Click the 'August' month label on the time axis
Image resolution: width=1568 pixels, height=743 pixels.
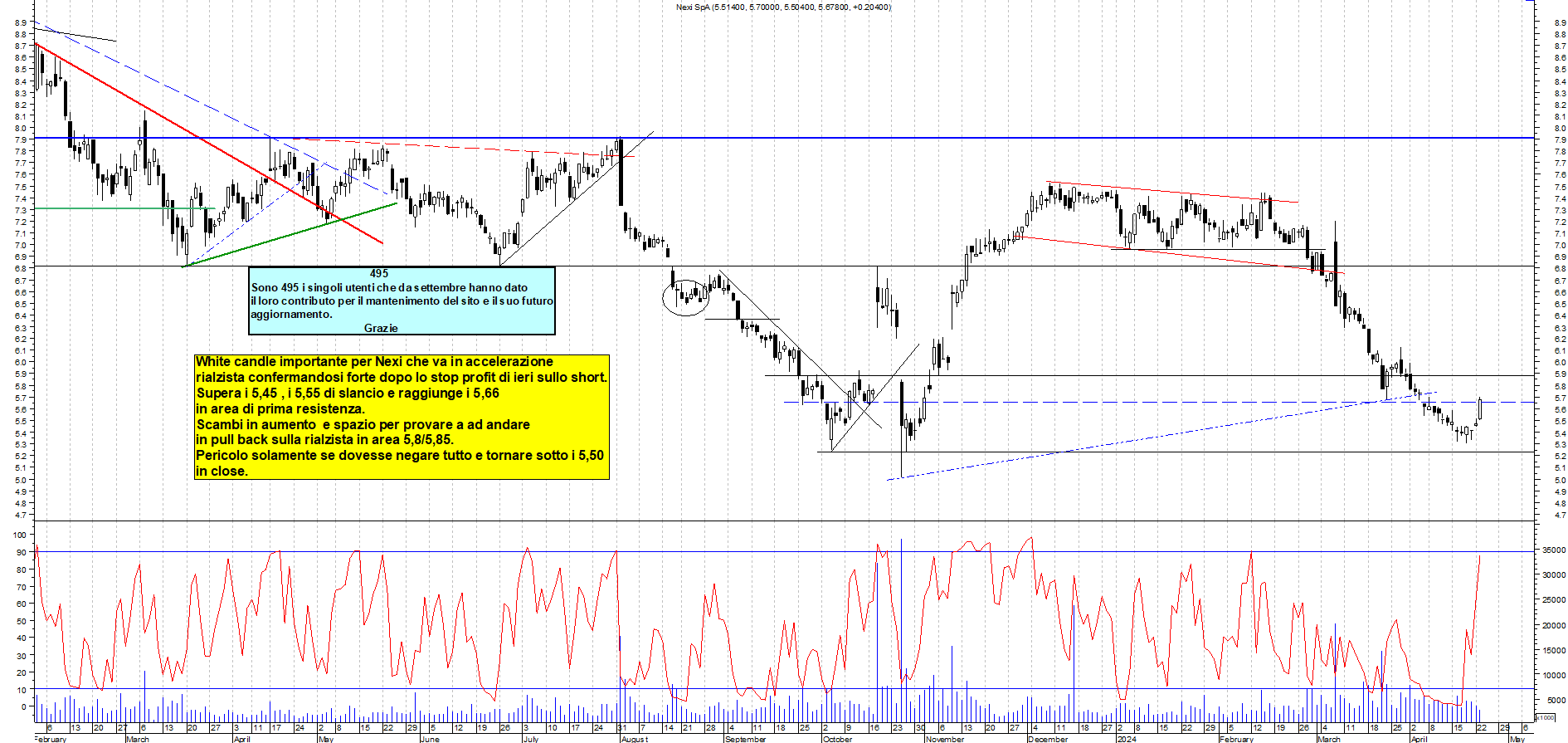pyautogui.click(x=635, y=739)
